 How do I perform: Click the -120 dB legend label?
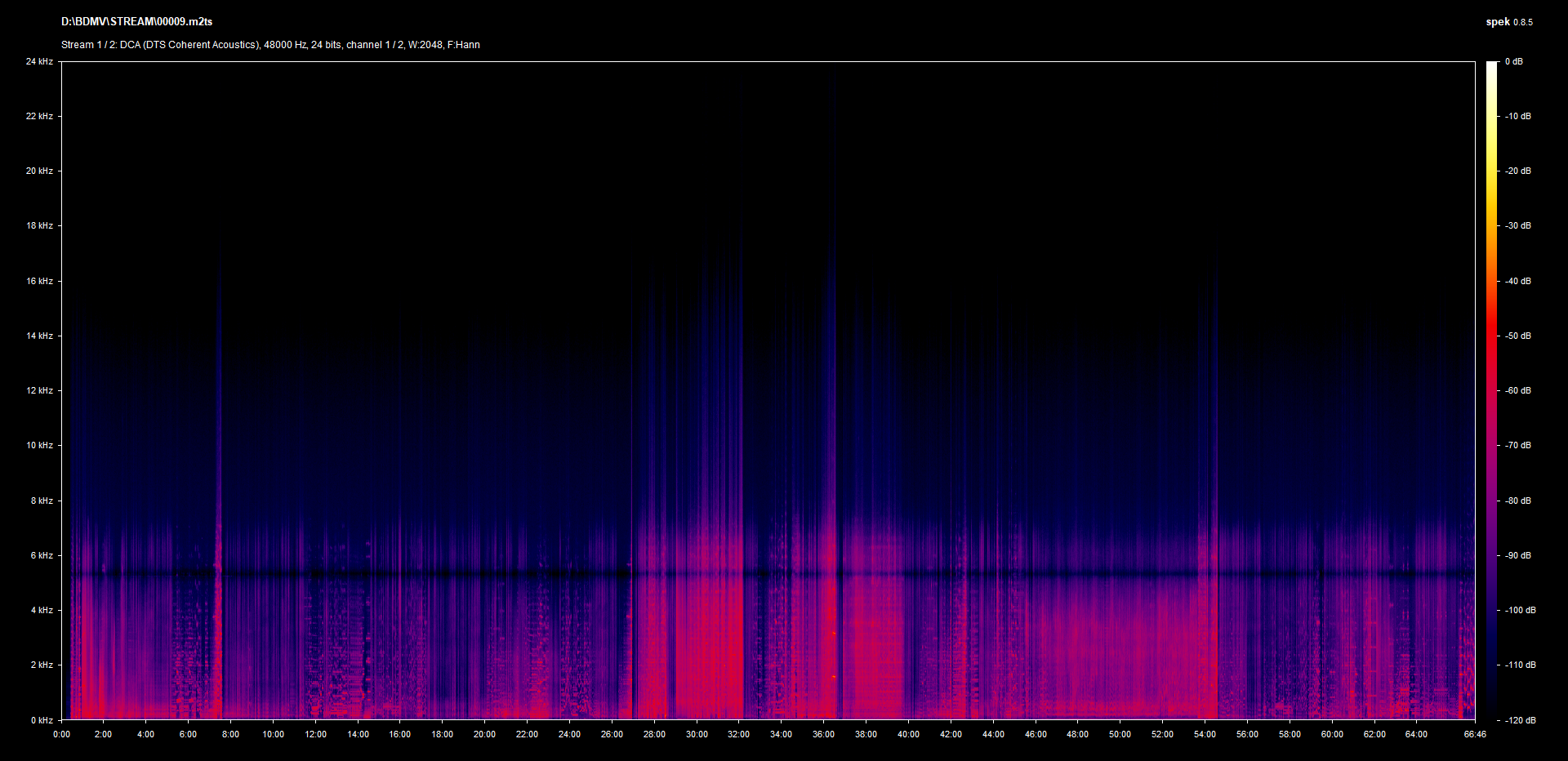coord(1519,720)
